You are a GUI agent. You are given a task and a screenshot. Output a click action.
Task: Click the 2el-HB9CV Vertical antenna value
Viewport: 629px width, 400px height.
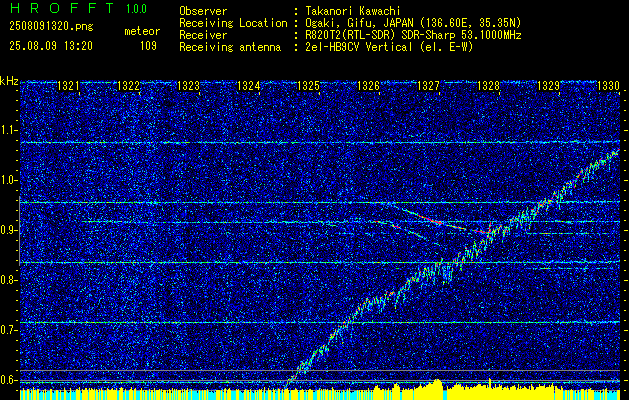[x=389, y=47]
